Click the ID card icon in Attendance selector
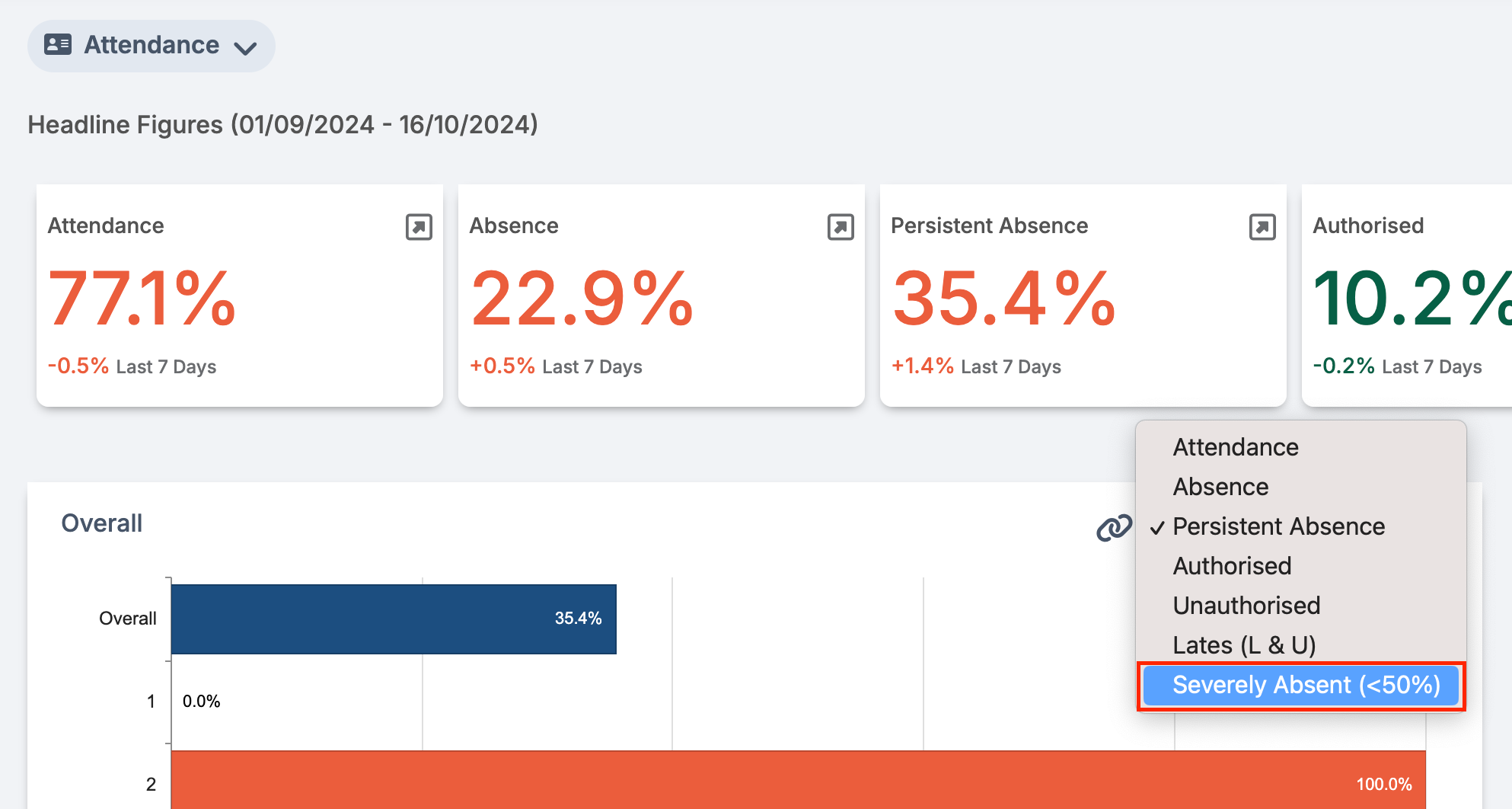This screenshot has width=1512, height=809. pos(56,45)
